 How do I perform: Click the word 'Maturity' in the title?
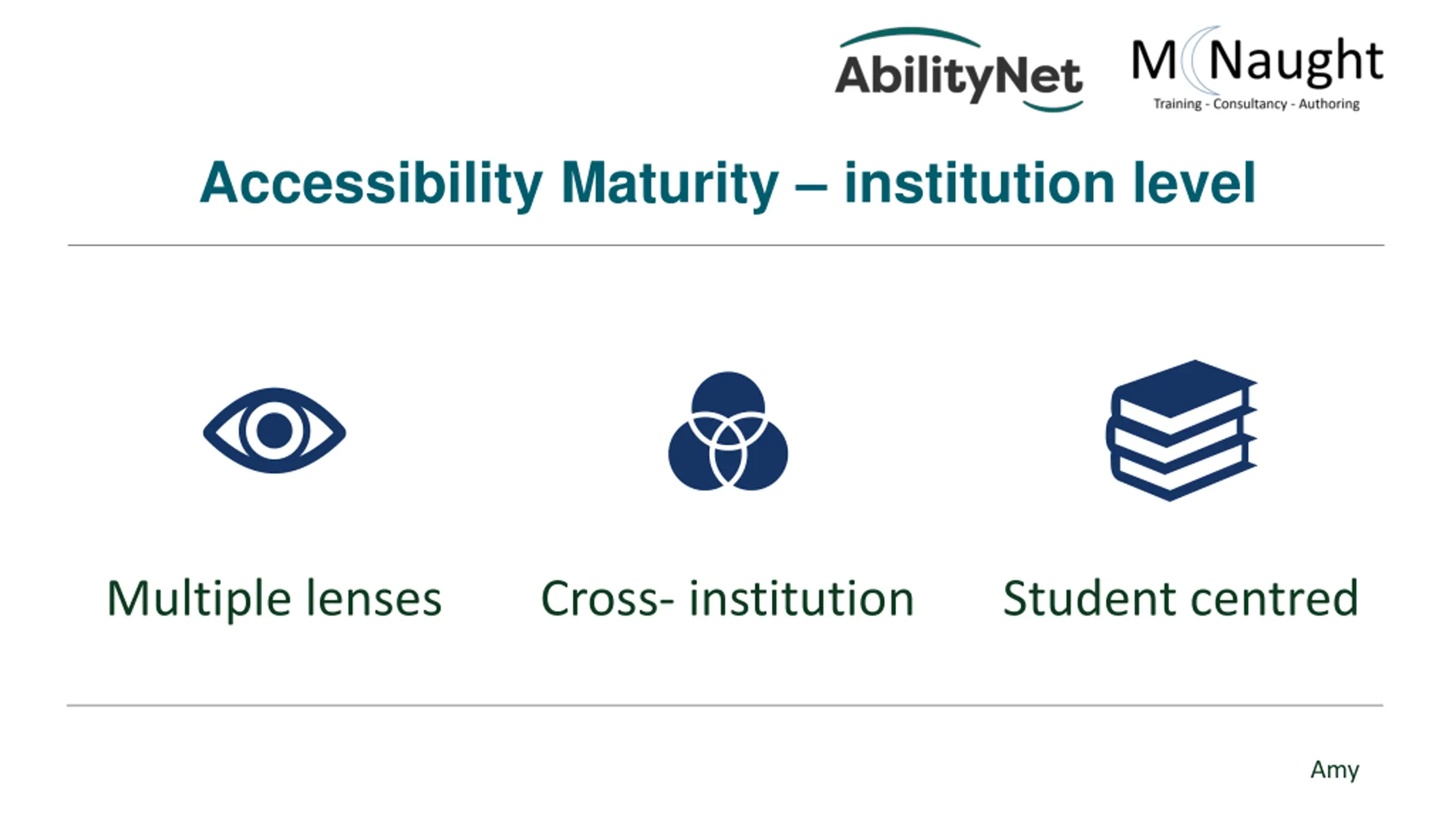pos(669,183)
